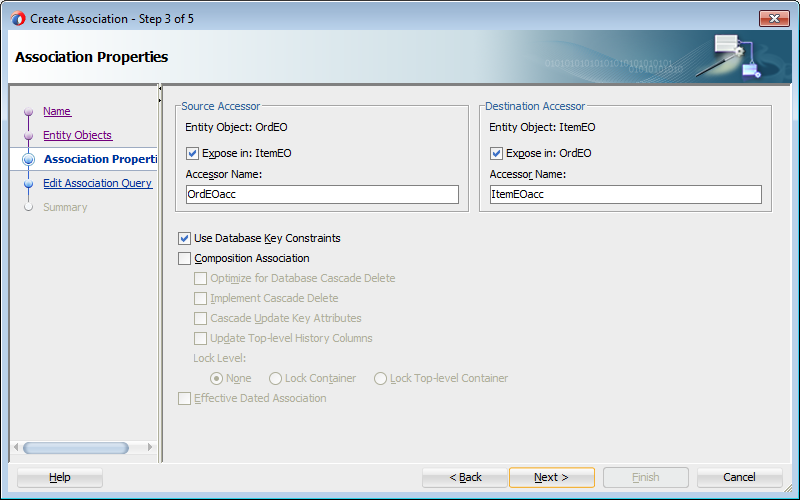Image resolution: width=800 pixels, height=500 pixels.
Task: Cancel the association wizard
Action: [x=739, y=477]
